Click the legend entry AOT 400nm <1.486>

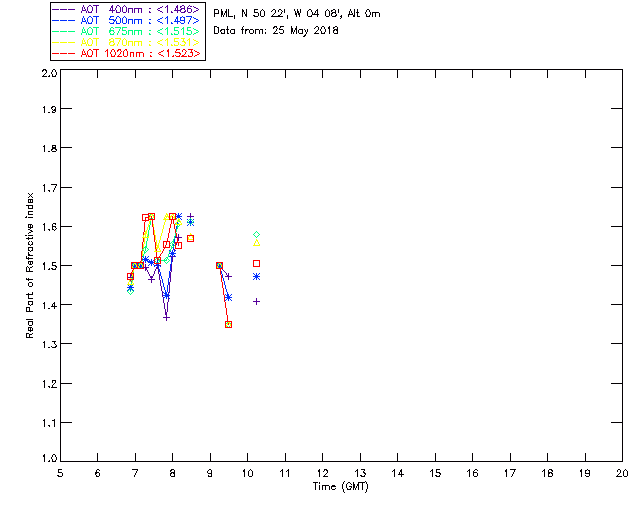click(127, 9)
